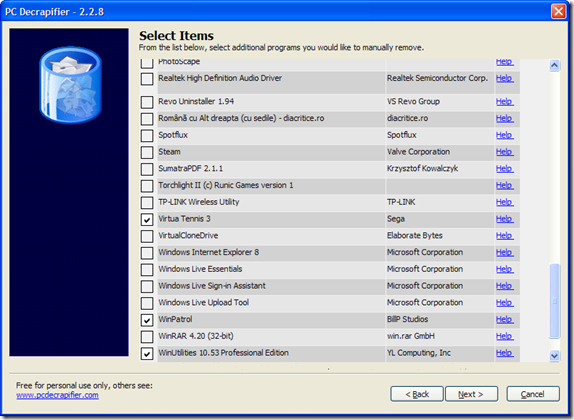Image resolution: width=574 pixels, height=420 pixels.
Task: Open Help link for WinPatrol
Action: click(504, 319)
